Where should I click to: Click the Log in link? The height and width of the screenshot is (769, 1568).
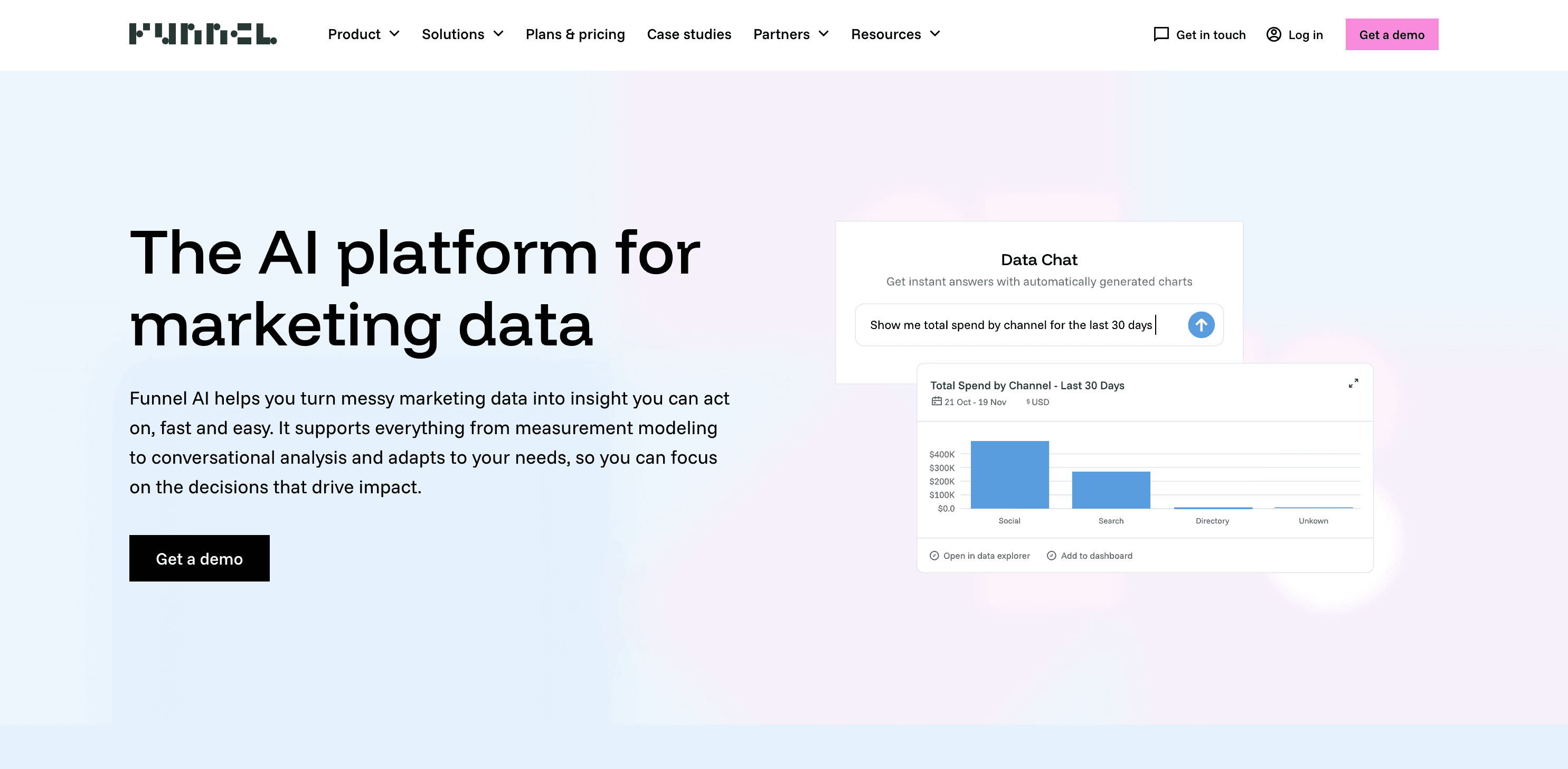[1305, 35]
